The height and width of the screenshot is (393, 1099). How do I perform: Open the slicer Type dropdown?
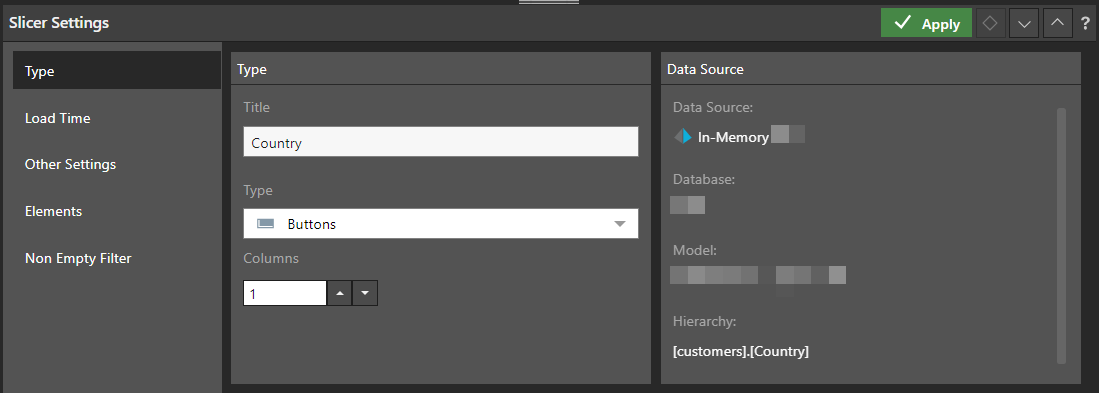coord(441,223)
